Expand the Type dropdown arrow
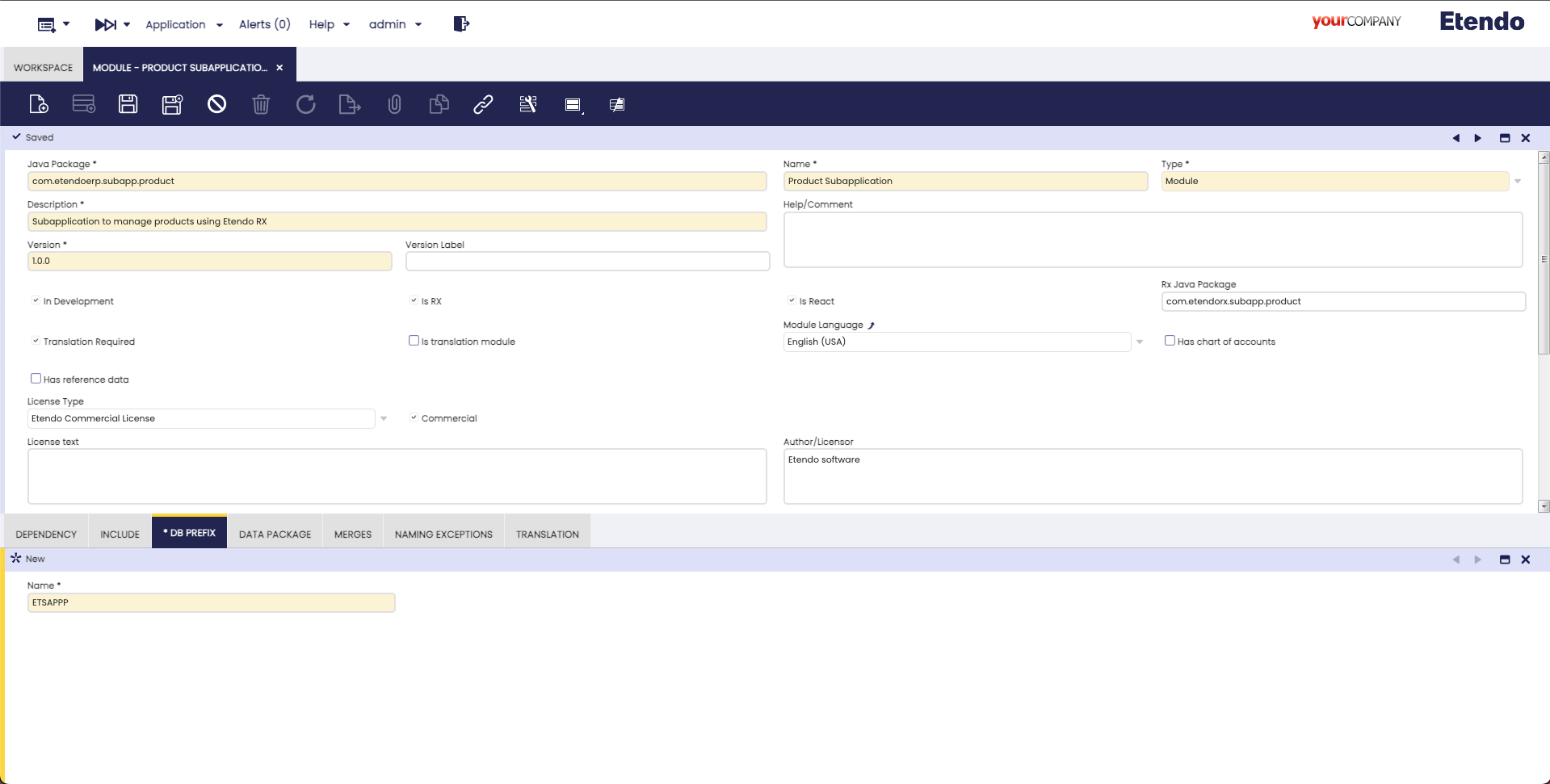 pyautogui.click(x=1518, y=182)
